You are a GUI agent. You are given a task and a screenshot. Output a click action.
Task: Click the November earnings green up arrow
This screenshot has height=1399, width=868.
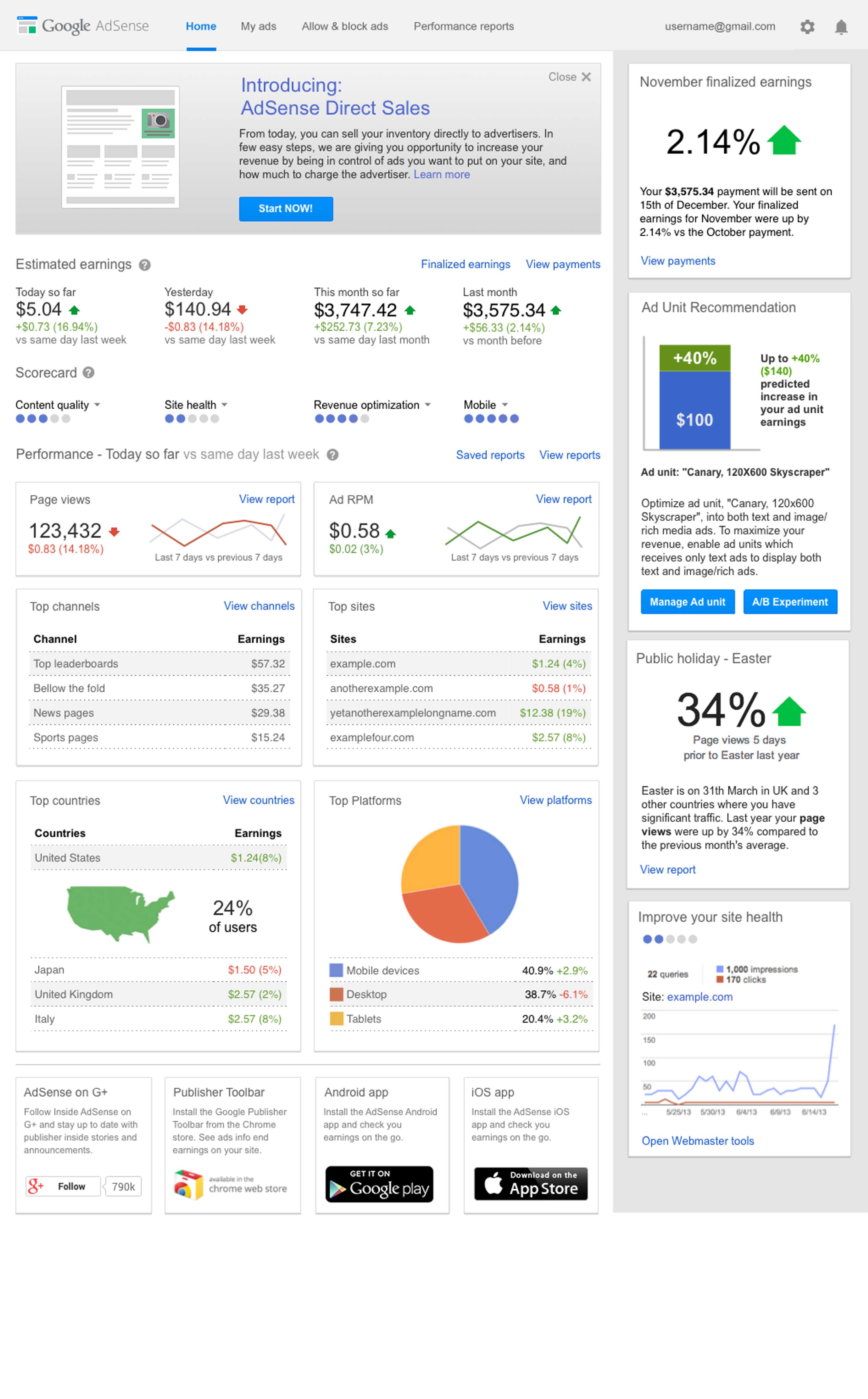tap(784, 140)
